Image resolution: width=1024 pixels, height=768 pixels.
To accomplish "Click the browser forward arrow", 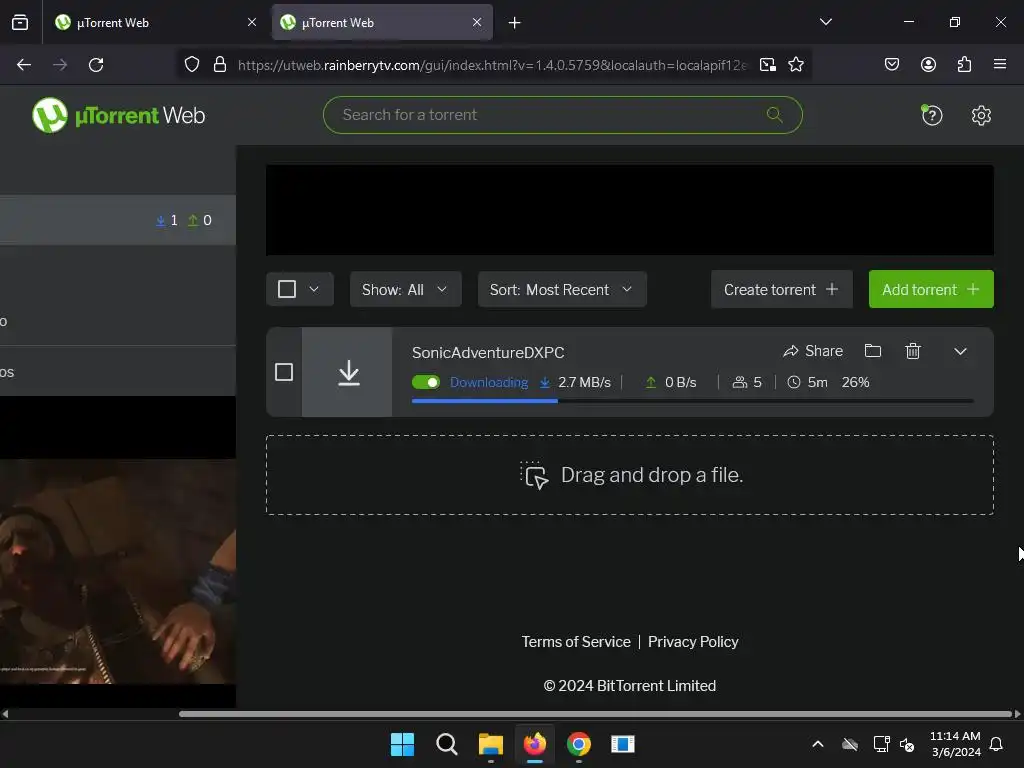I will (60, 65).
